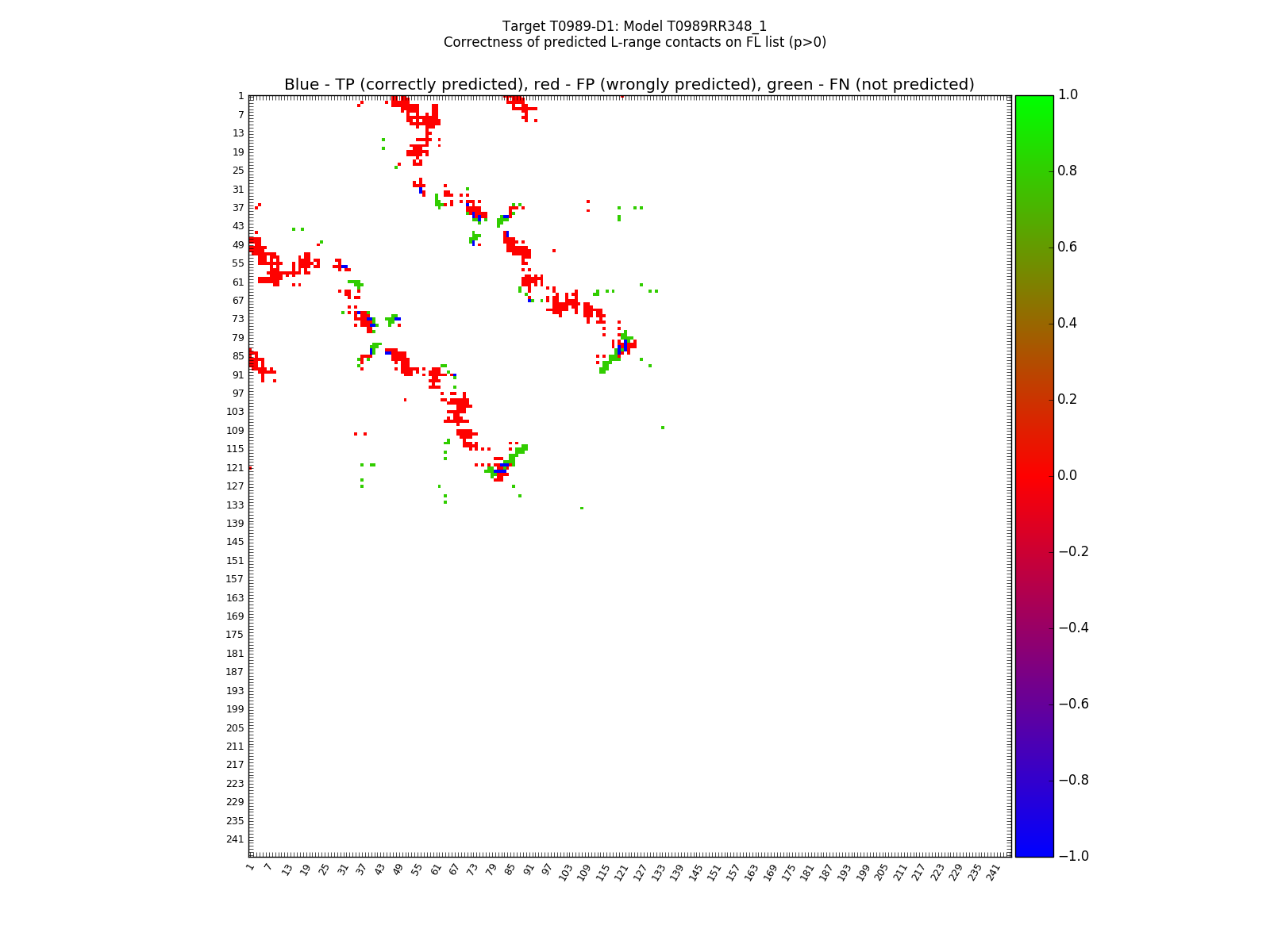Click the colorbar tick label 0.2
The height and width of the screenshot is (952, 1270).
[x=1068, y=400]
